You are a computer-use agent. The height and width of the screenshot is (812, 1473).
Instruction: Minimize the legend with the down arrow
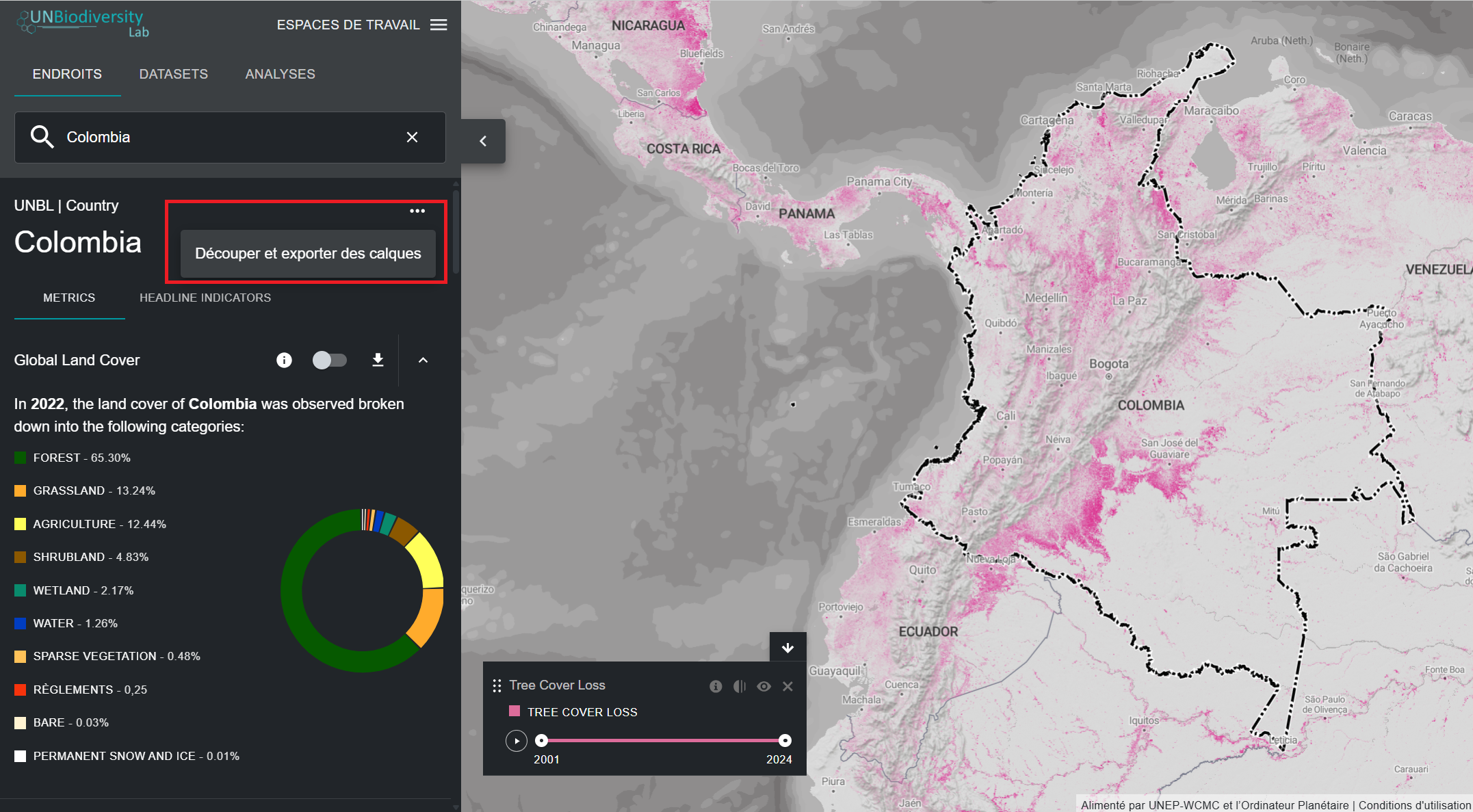click(787, 647)
